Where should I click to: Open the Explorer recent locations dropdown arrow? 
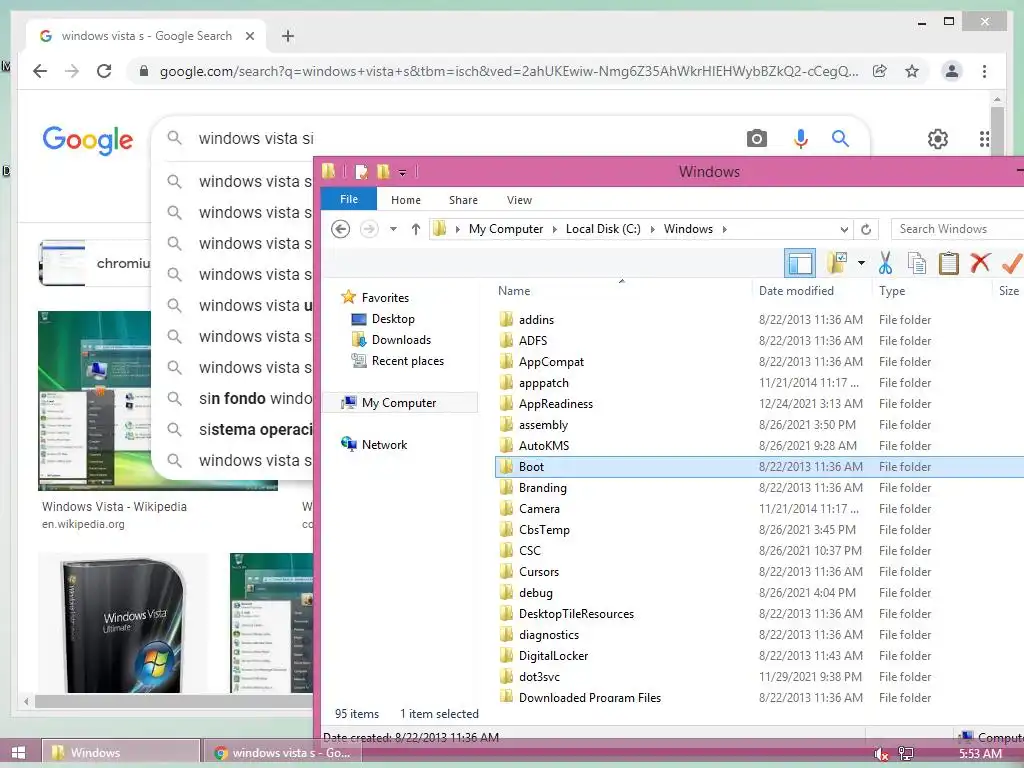(x=393, y=229)
